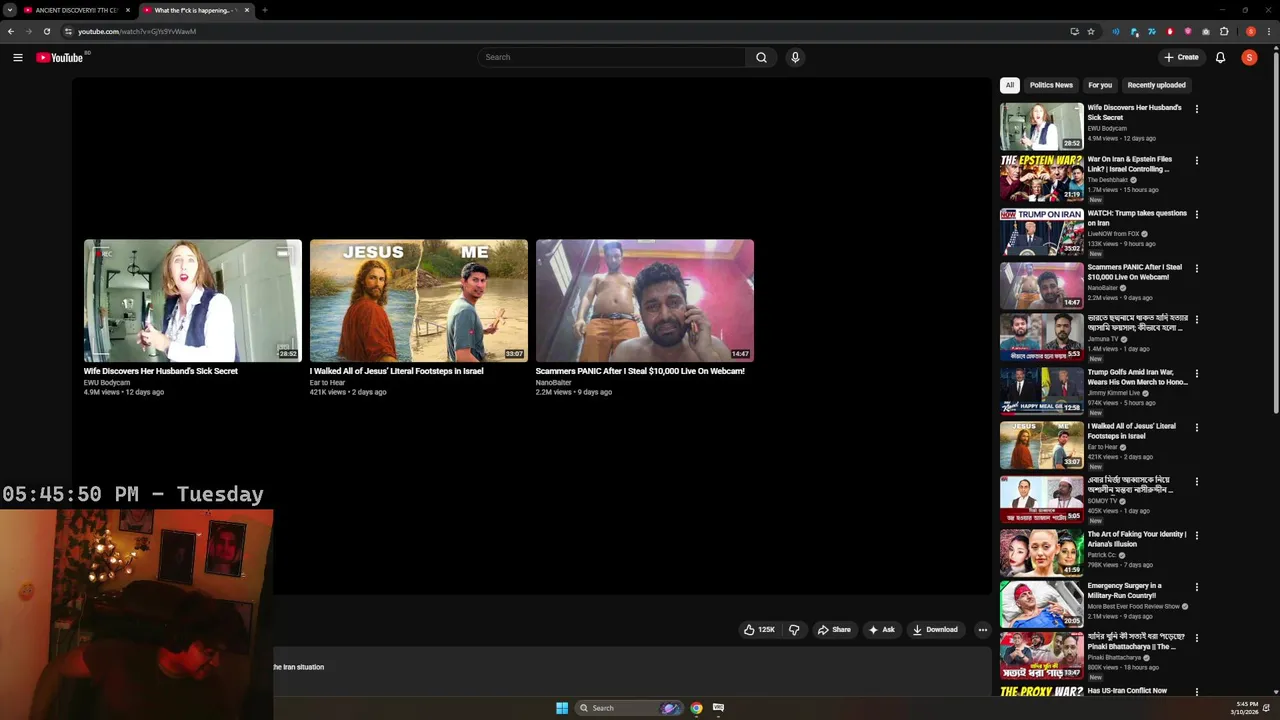This screenshot has height=720, width=1280.
Task: Open sidebar thumbnail THE EPSTEIN WAR?
Action: [1041, 179]
